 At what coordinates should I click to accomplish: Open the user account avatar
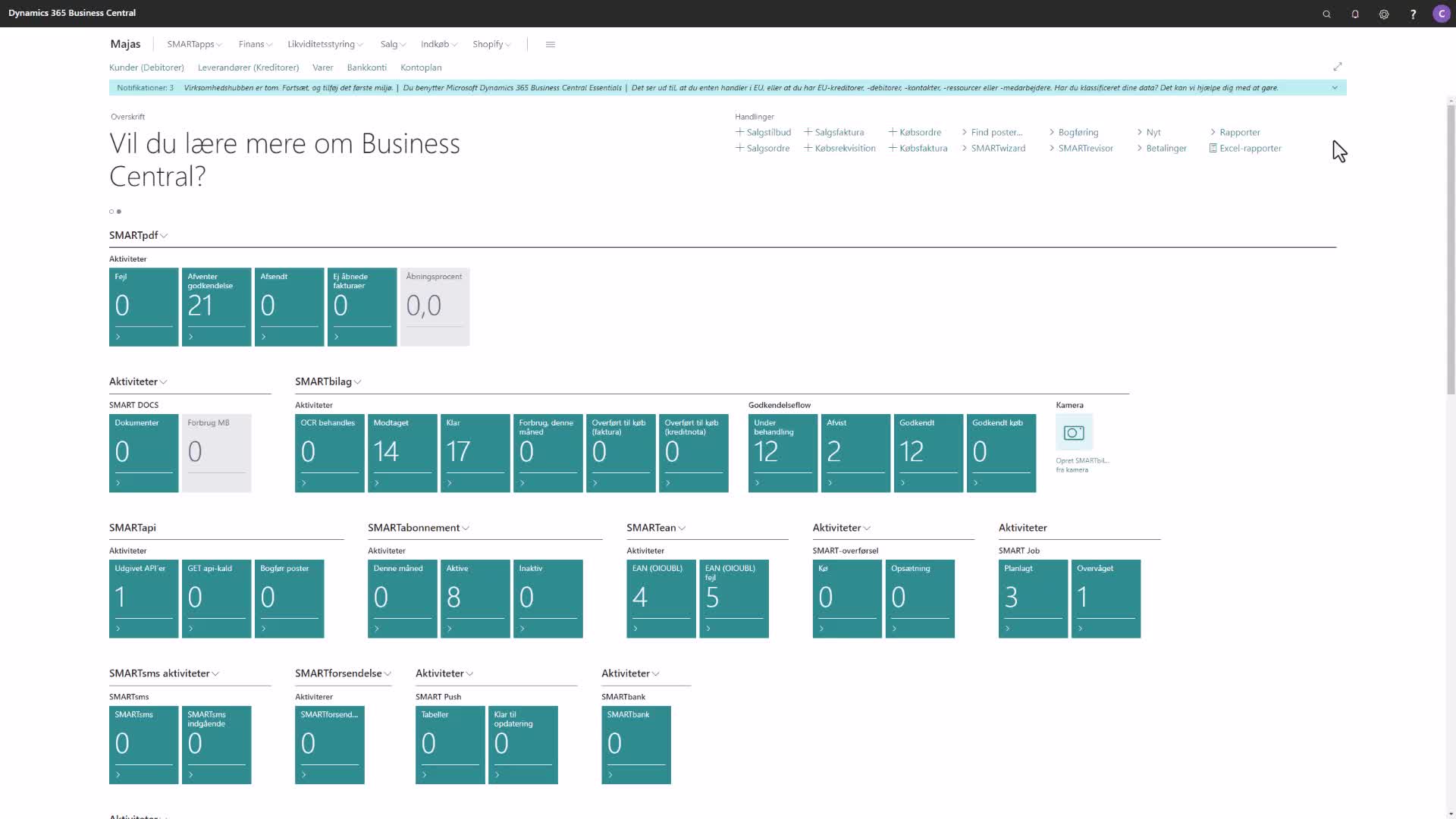(x=1442, y=14)
